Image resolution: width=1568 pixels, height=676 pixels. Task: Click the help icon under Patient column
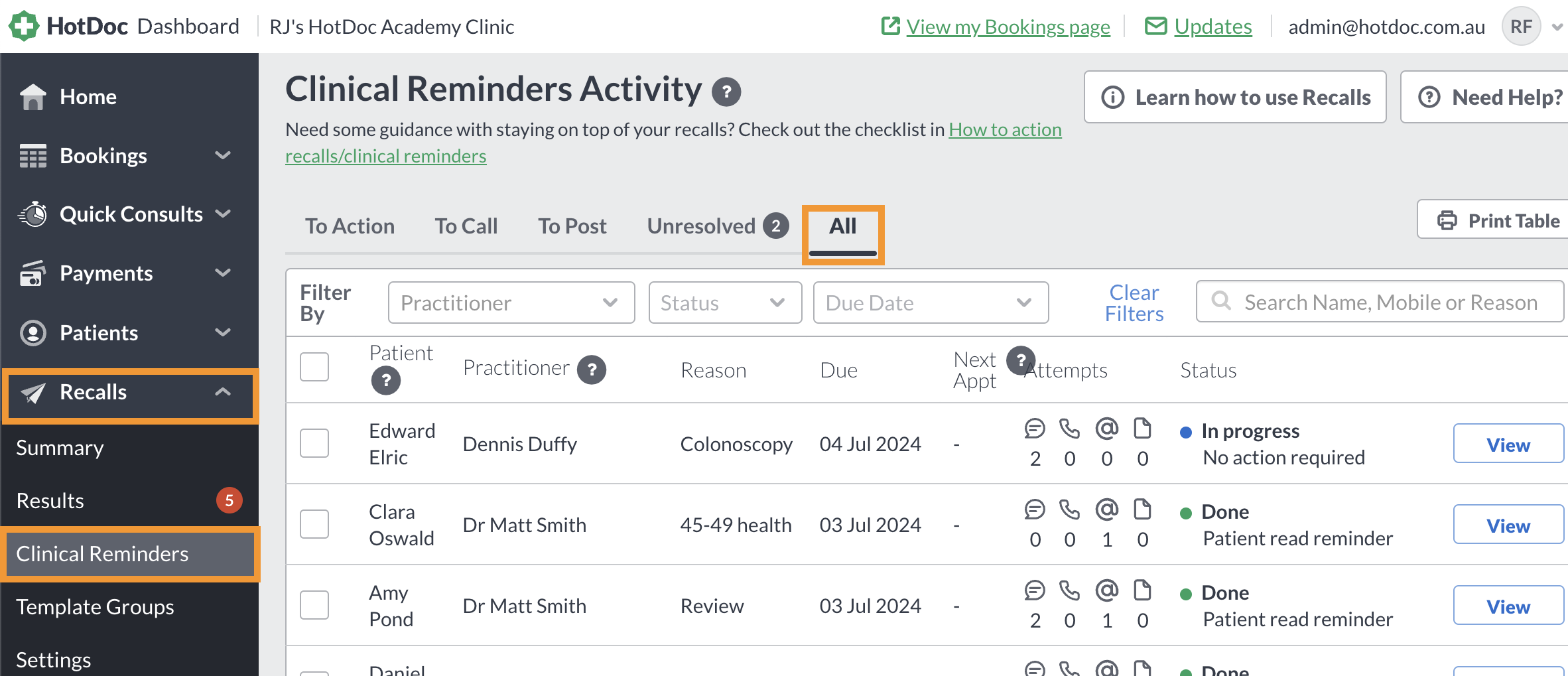(x=385, y=381)
